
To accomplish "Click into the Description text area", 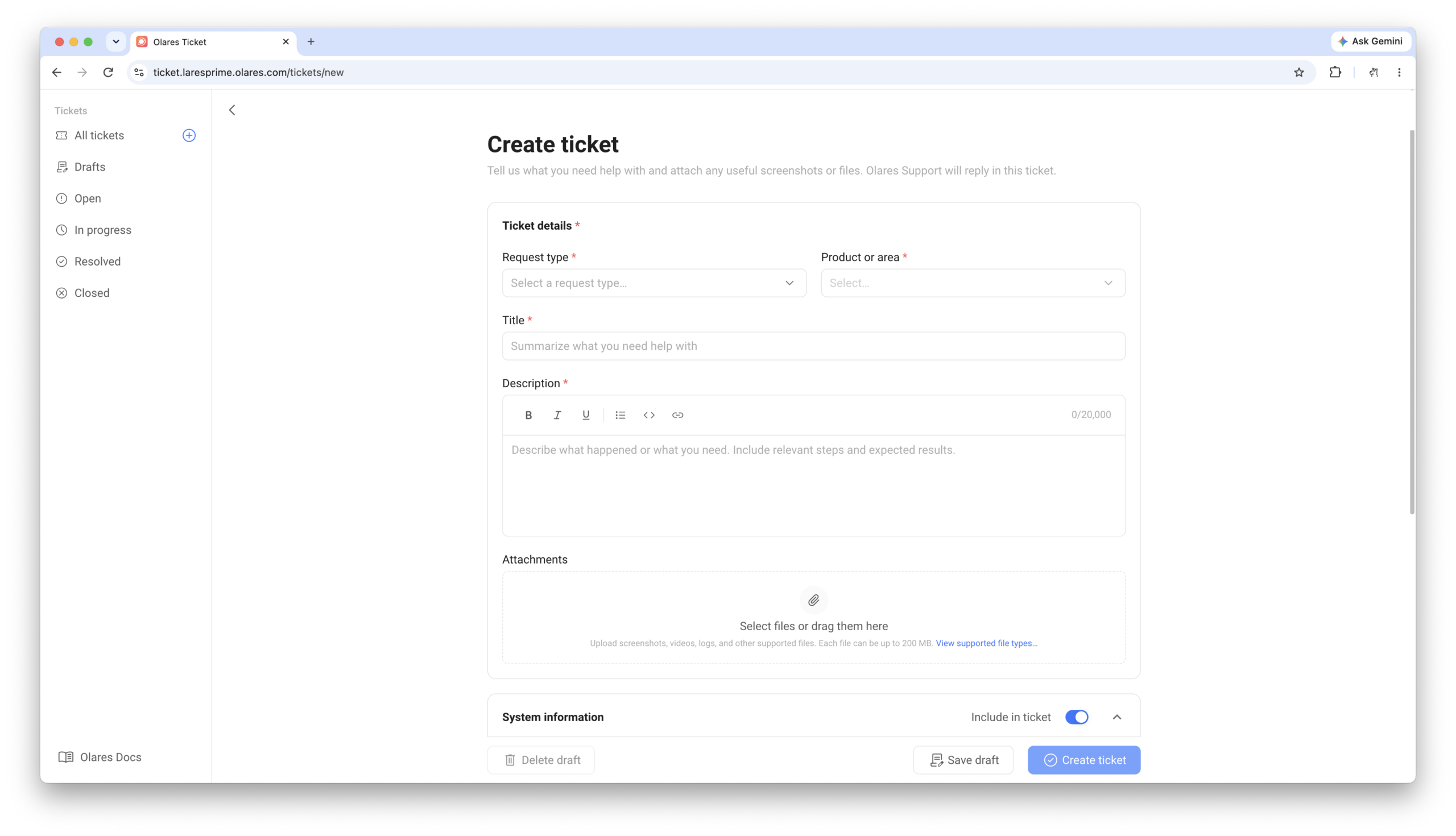I will [x=813, y=485].
